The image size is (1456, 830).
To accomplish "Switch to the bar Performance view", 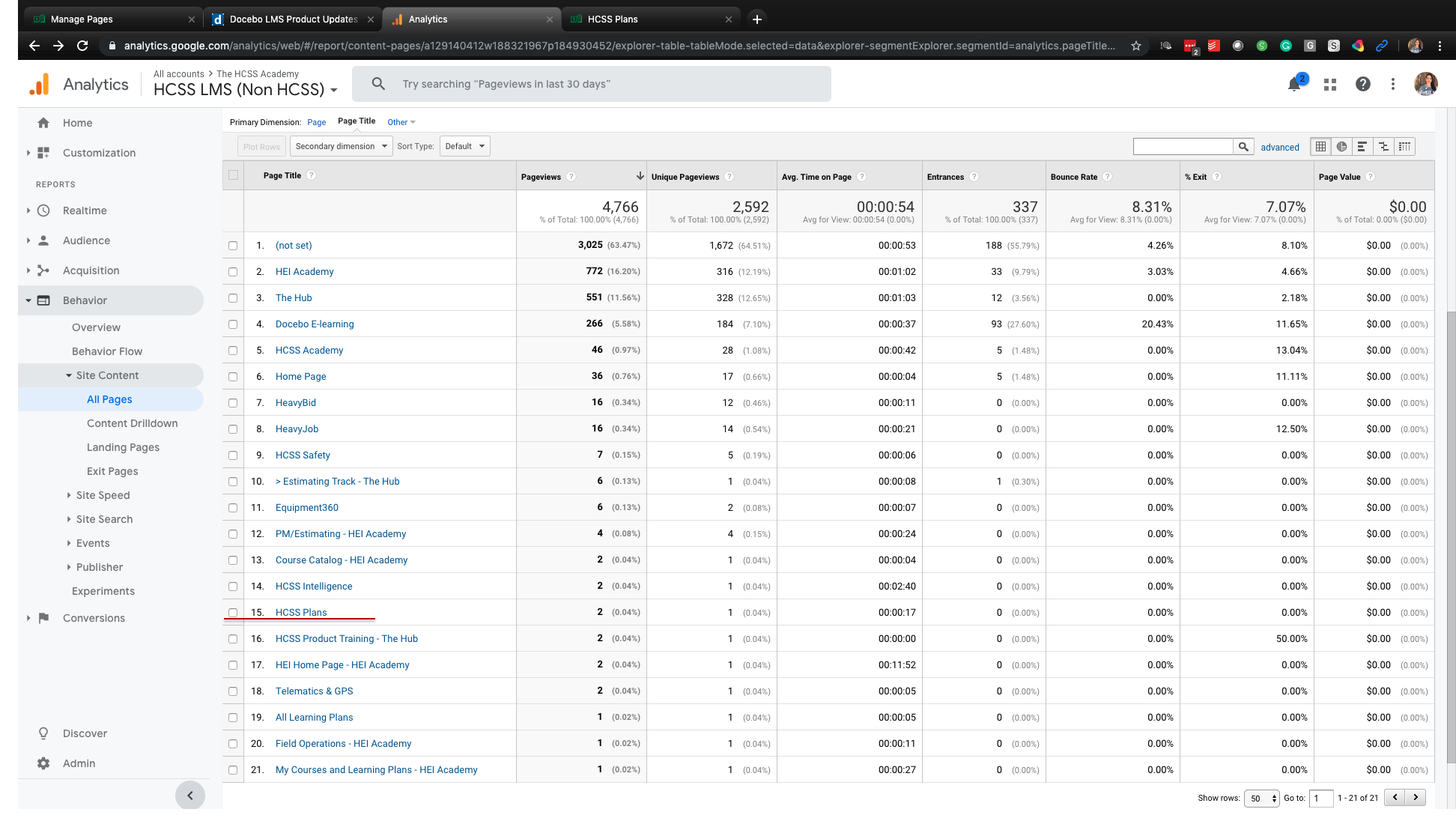I will point(1362,147).
